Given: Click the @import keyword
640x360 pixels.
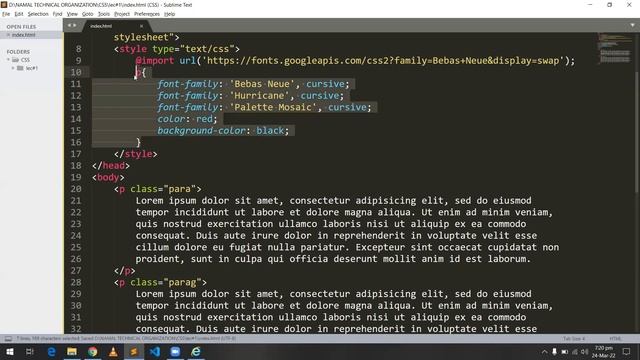Looking at the screenshot, I should tap(155, 61).
